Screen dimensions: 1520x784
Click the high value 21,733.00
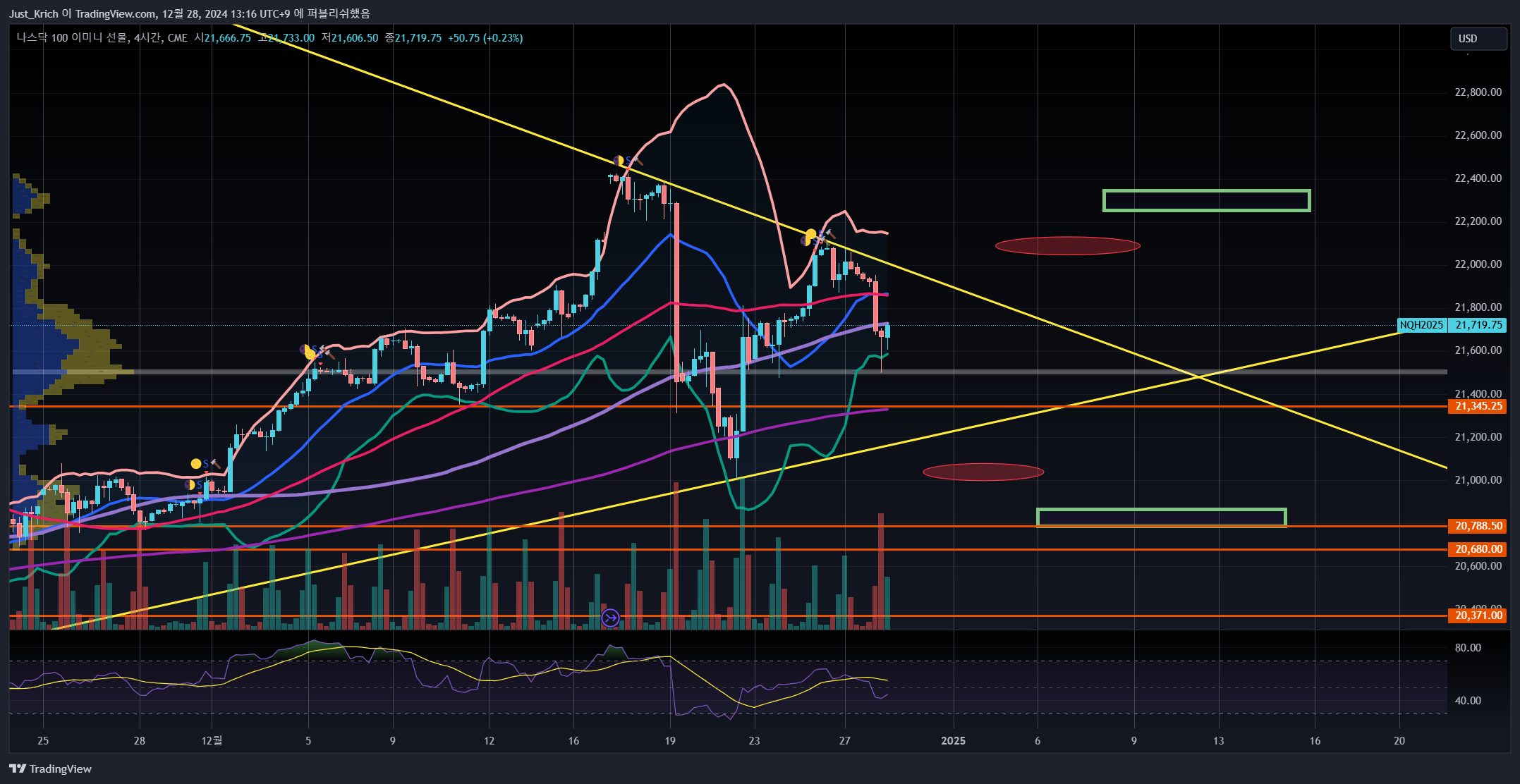click(291, 38)
